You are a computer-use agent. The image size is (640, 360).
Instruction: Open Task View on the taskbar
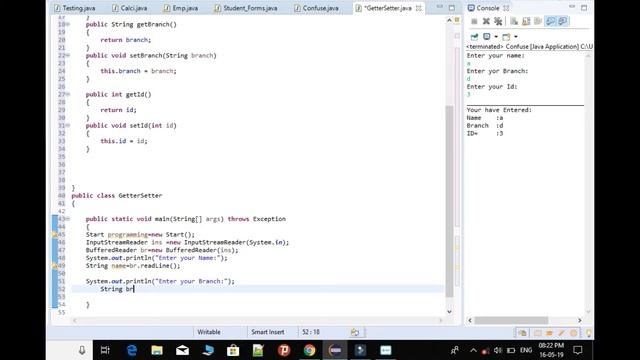tap(105, 350)
